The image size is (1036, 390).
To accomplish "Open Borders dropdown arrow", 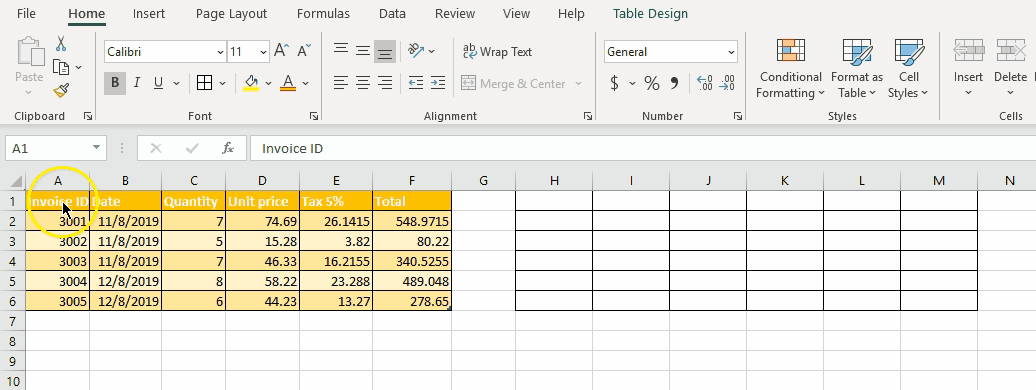I will click(x=223, y=84).
